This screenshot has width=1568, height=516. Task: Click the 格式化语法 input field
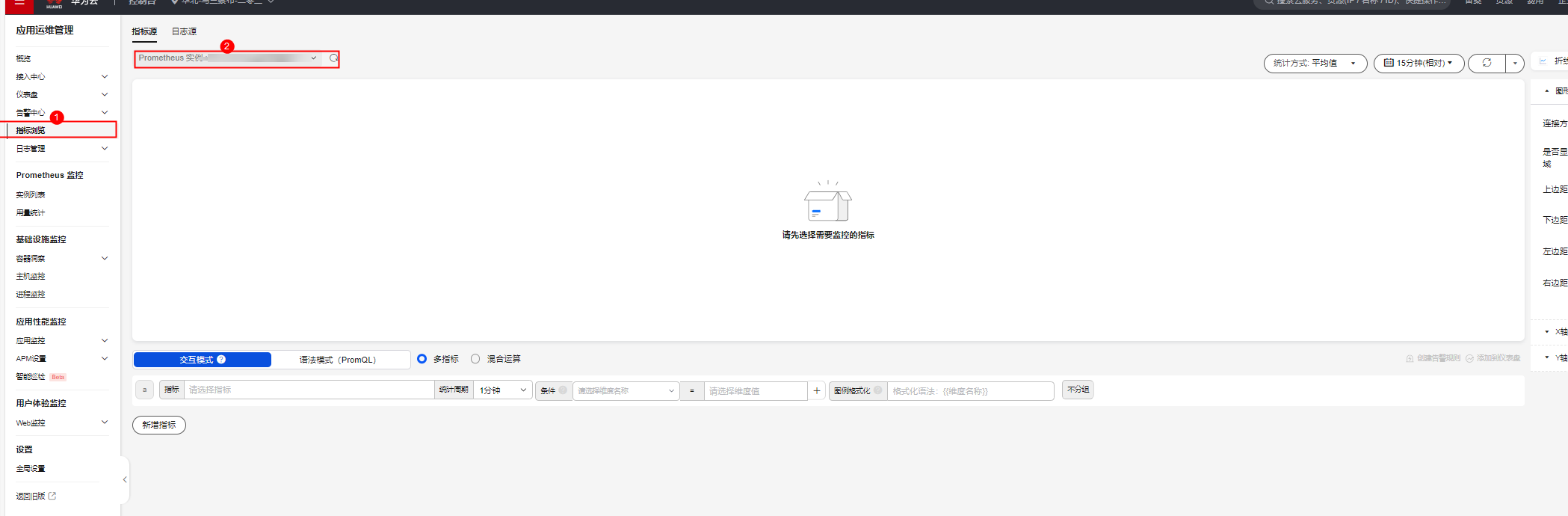tap(971, 390)
